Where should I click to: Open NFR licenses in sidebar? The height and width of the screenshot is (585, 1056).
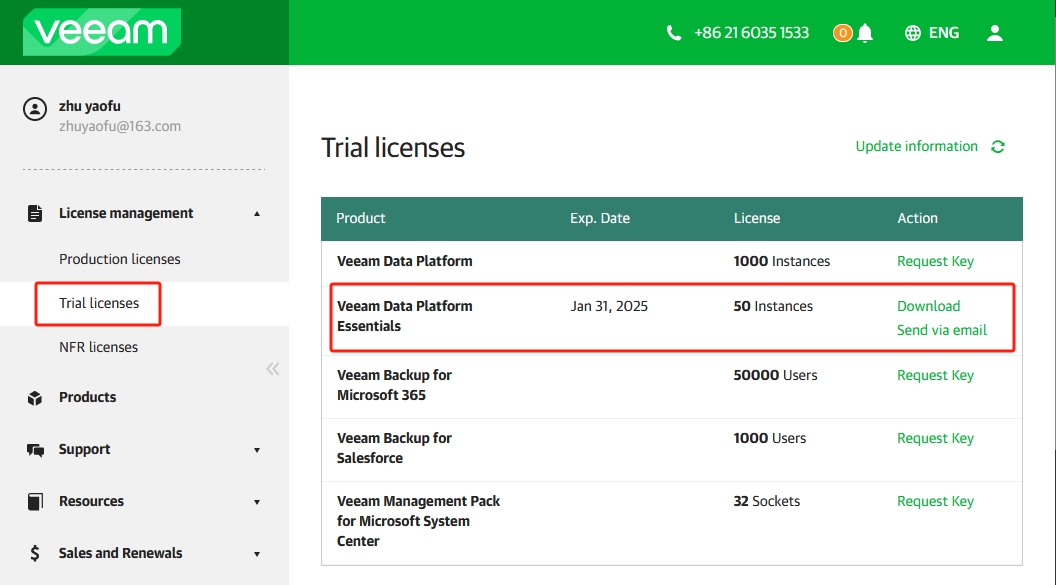click(x=98, y=347)
